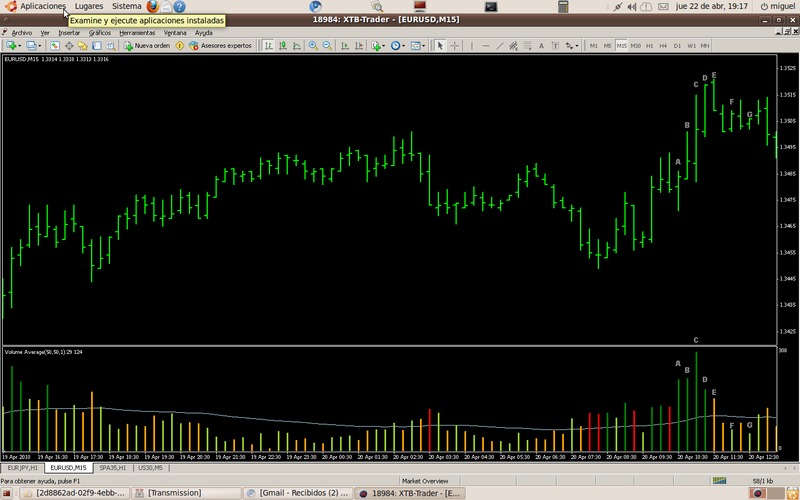Viewport: 800px width, 500px height.
Task: Toggle the M15 timeframe button
Action: click(622, 46)
